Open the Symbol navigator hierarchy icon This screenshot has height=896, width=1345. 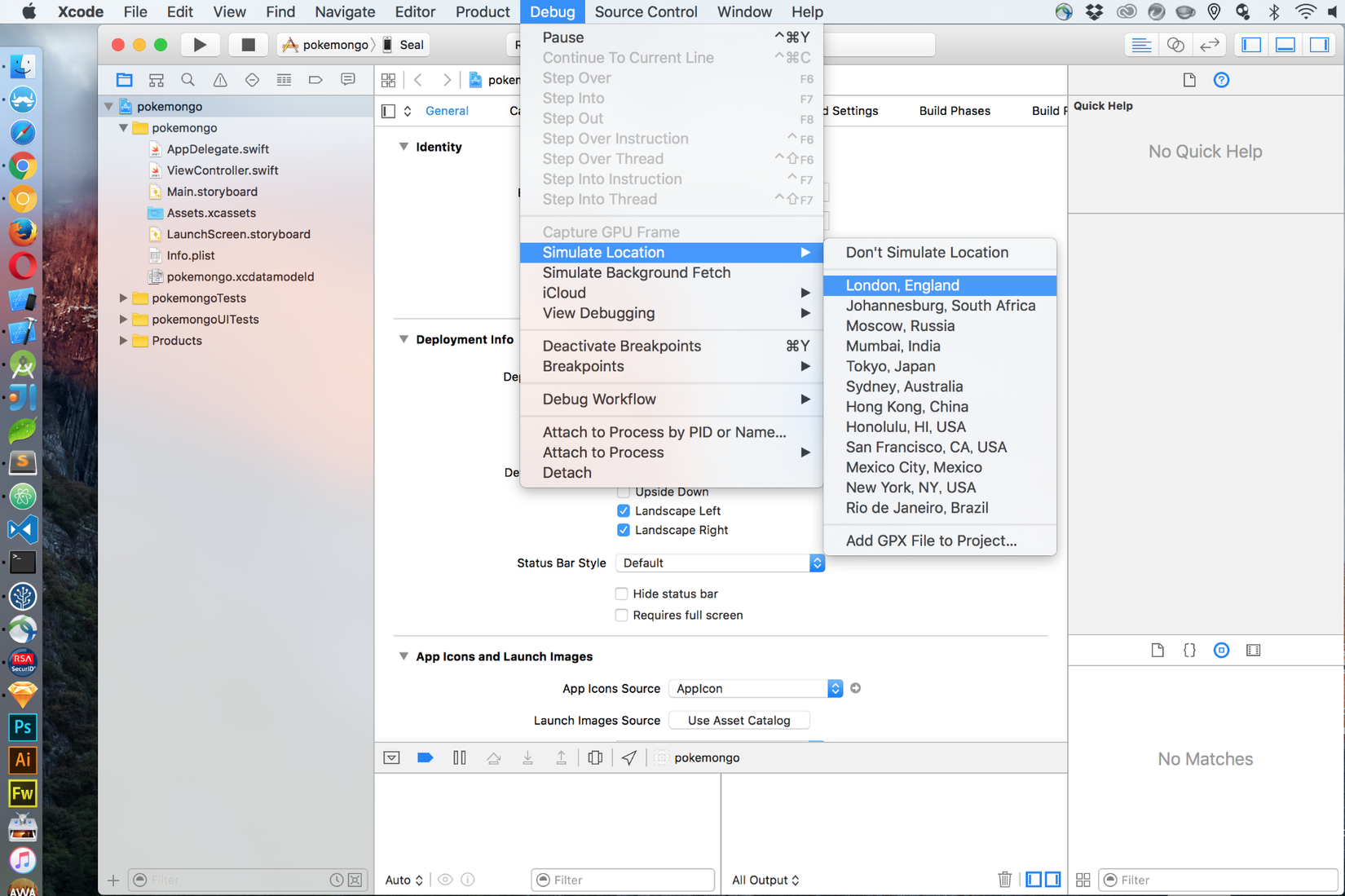[157, 80]
